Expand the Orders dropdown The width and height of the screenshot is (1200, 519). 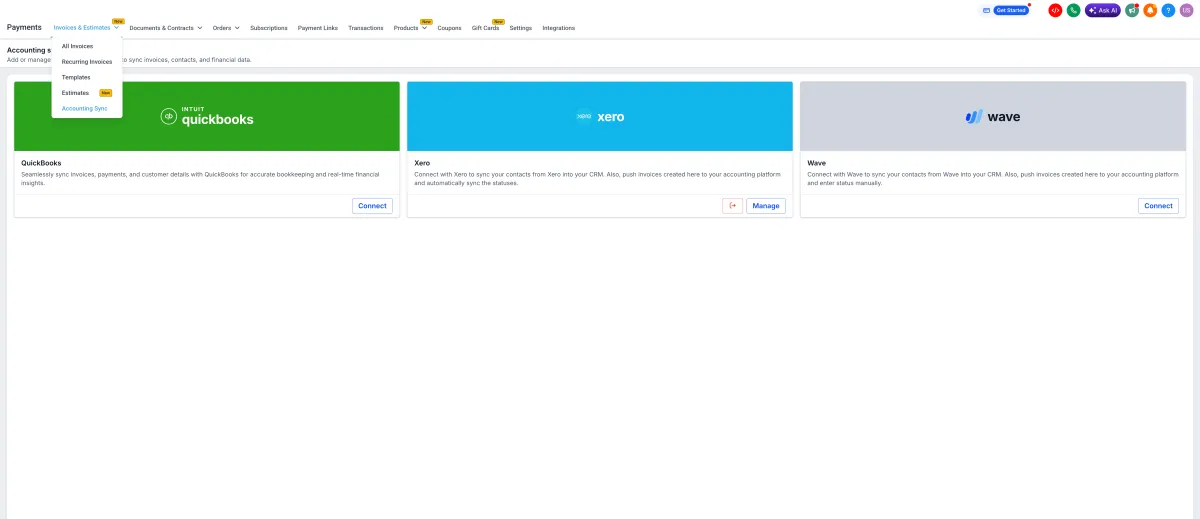[226, 28]
